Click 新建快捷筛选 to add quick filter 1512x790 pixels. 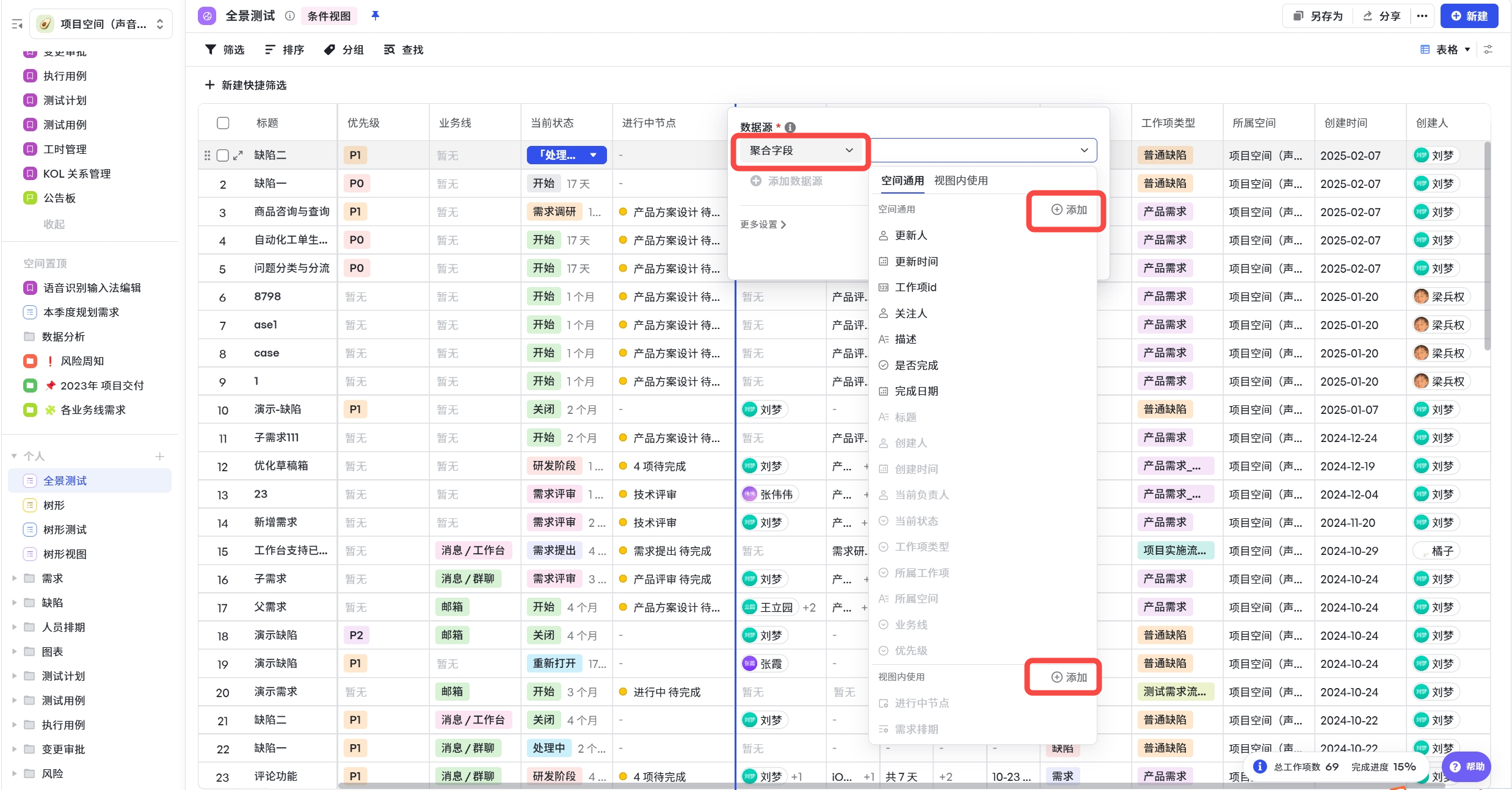coord(246,85)
